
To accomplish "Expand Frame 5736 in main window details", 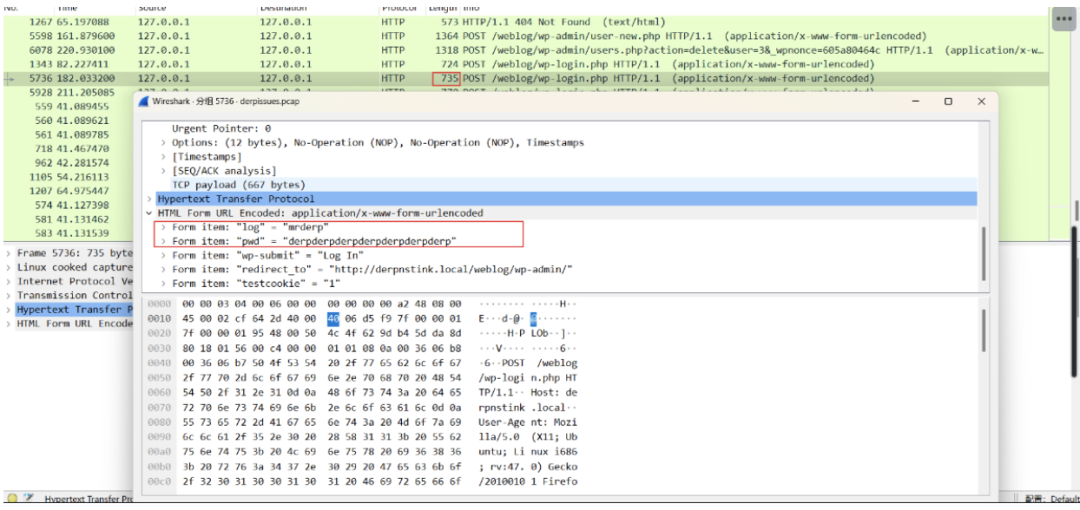I will pyautogui.click(x=8, y=253).
